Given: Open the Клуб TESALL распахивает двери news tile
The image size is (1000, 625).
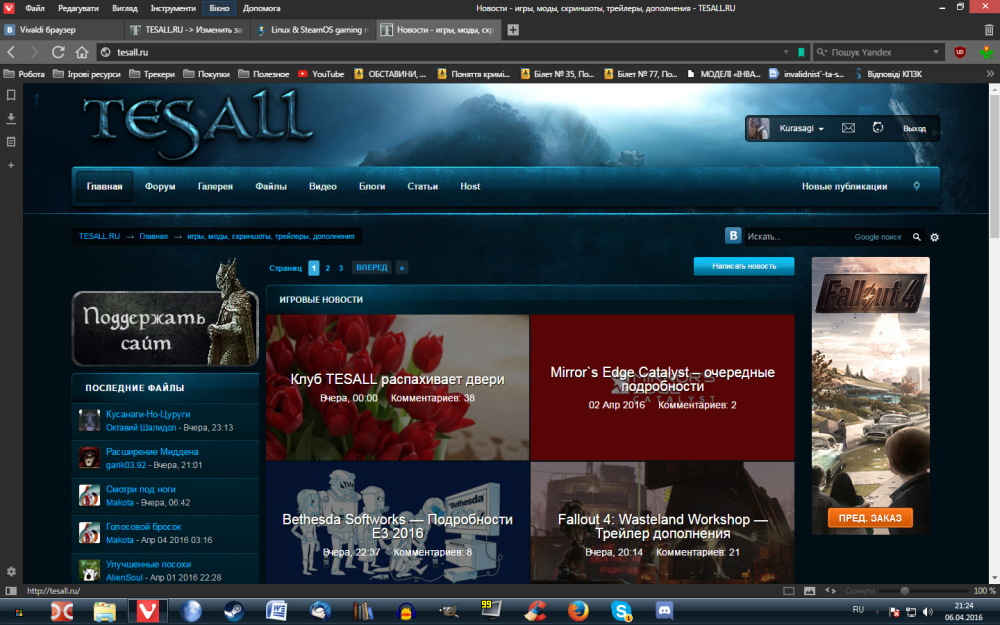Looking at the screenshot, I should 397,387.
